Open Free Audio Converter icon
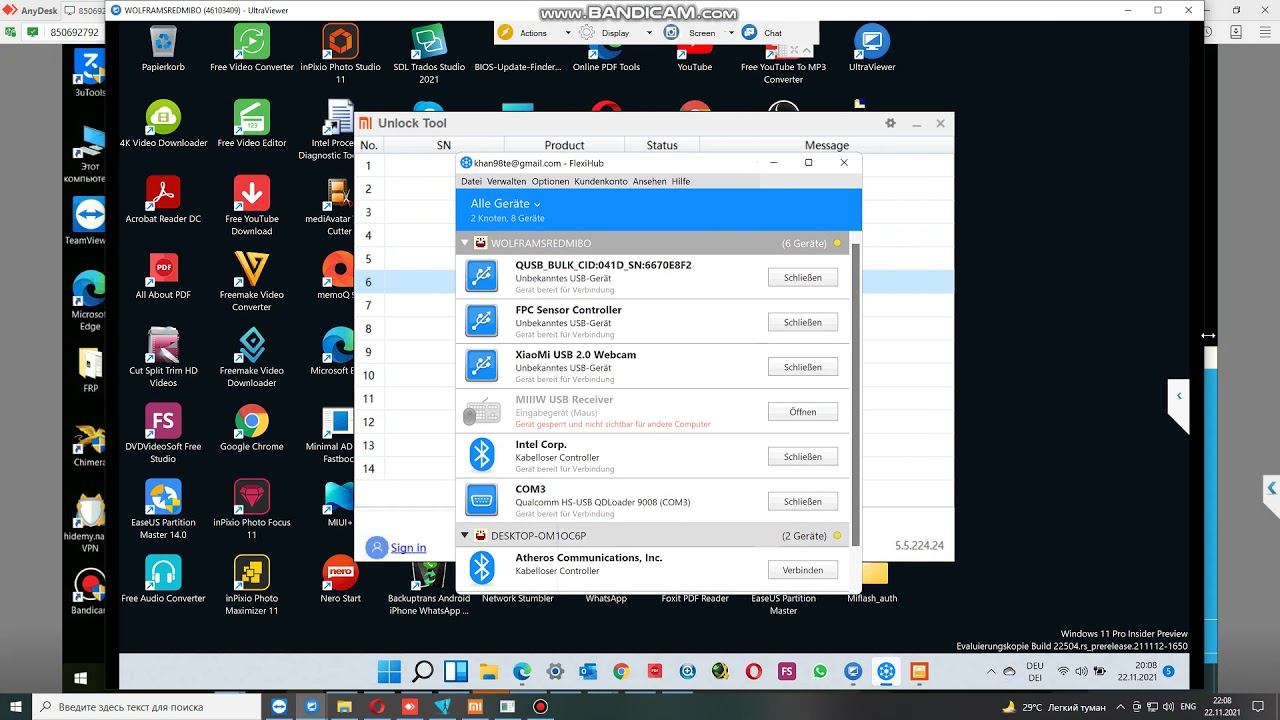 click(163, 580)
